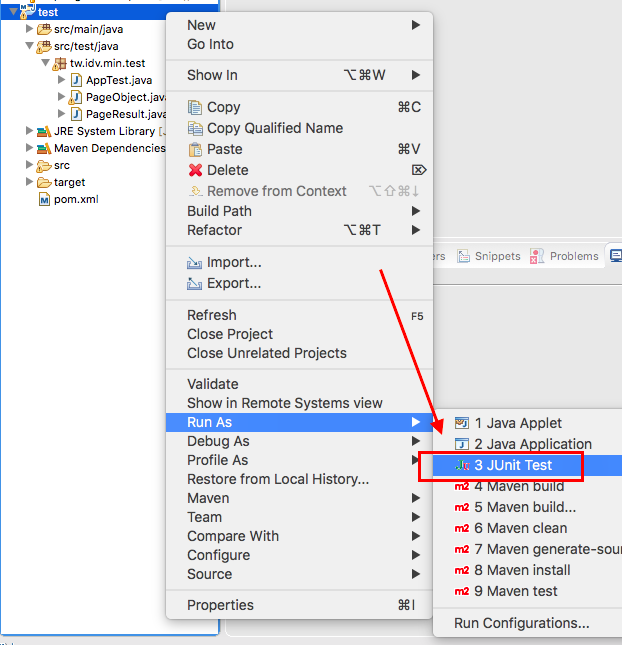Click the JUnit Test icon in submenu
This screenshot has height=645, width=622.
point(462,465)
